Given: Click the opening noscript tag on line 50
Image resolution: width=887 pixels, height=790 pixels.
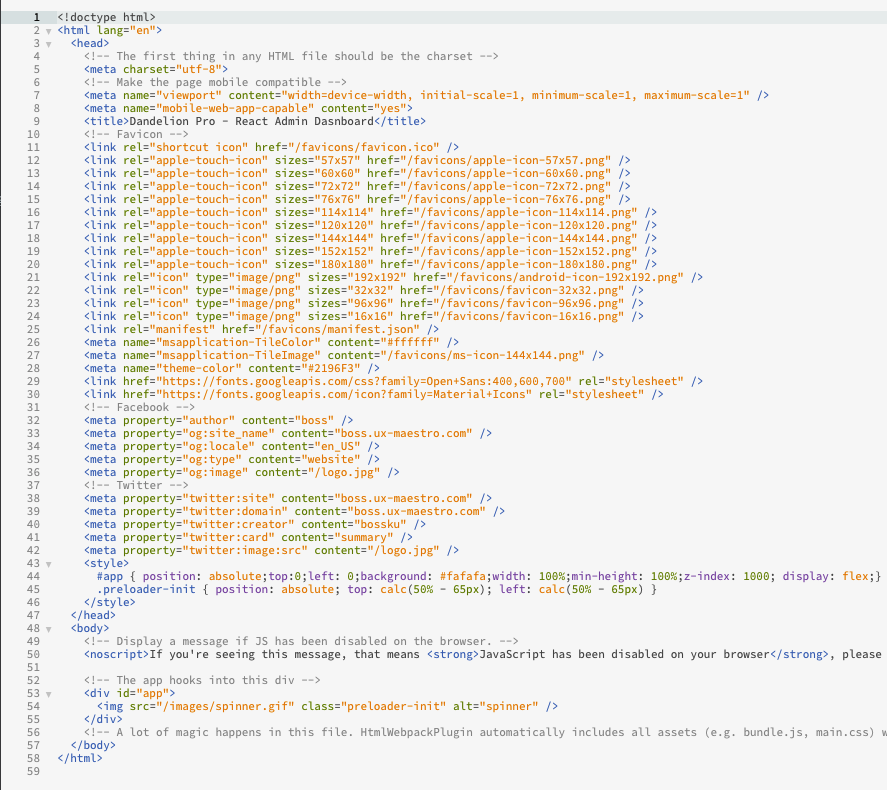Looking at the screenshot, I should [x=116, y=654].
